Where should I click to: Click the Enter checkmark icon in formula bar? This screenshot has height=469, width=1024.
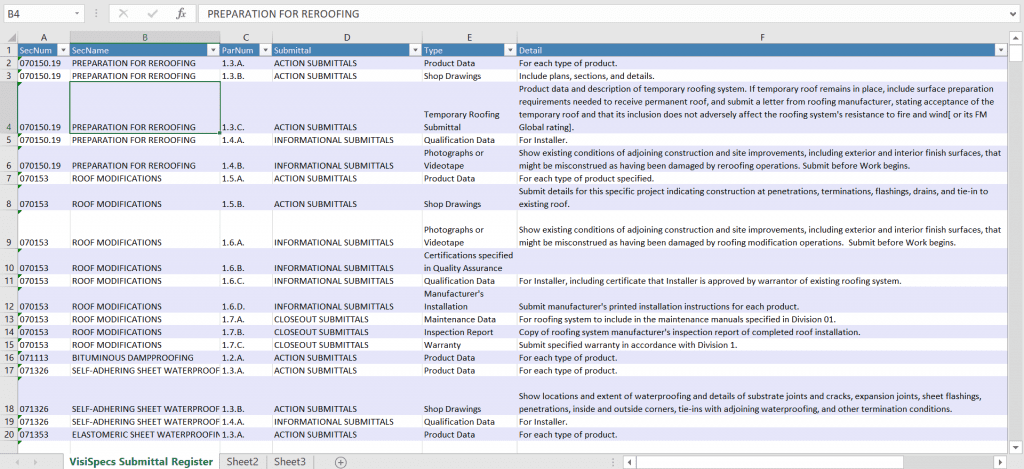pos(152,14)
